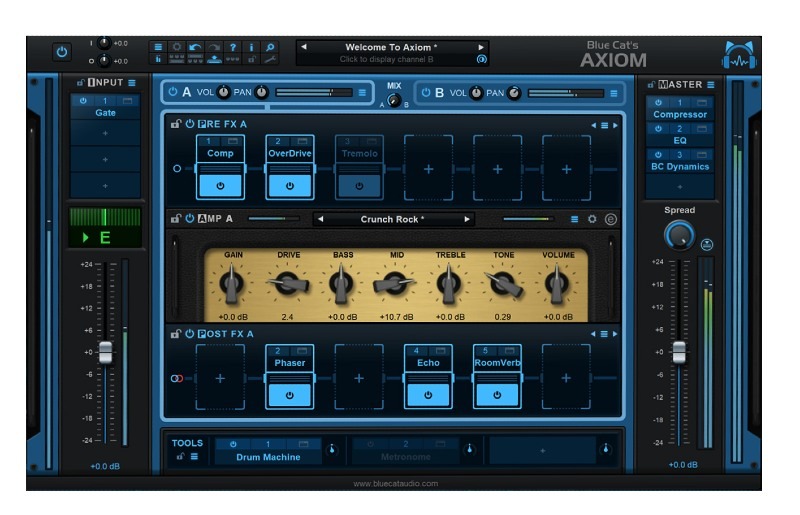Click the A/B MIX knob
Image resolution: width=800 pixels, height=515 pixels.
click(394, 101)
